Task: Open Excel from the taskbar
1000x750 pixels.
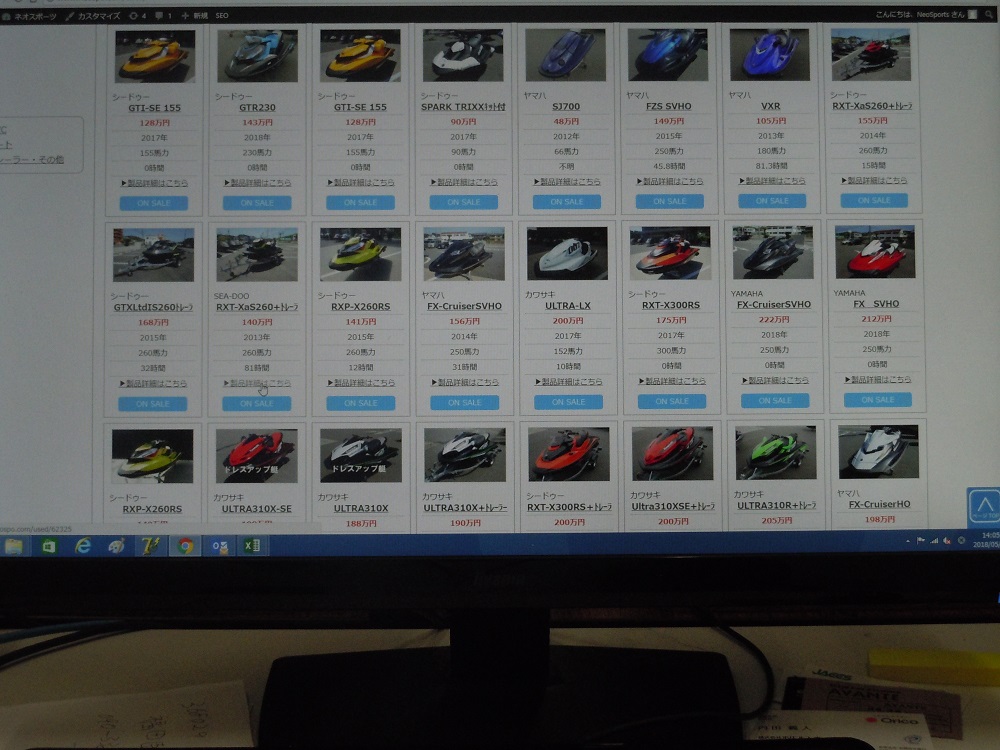Action: [253, 545]
